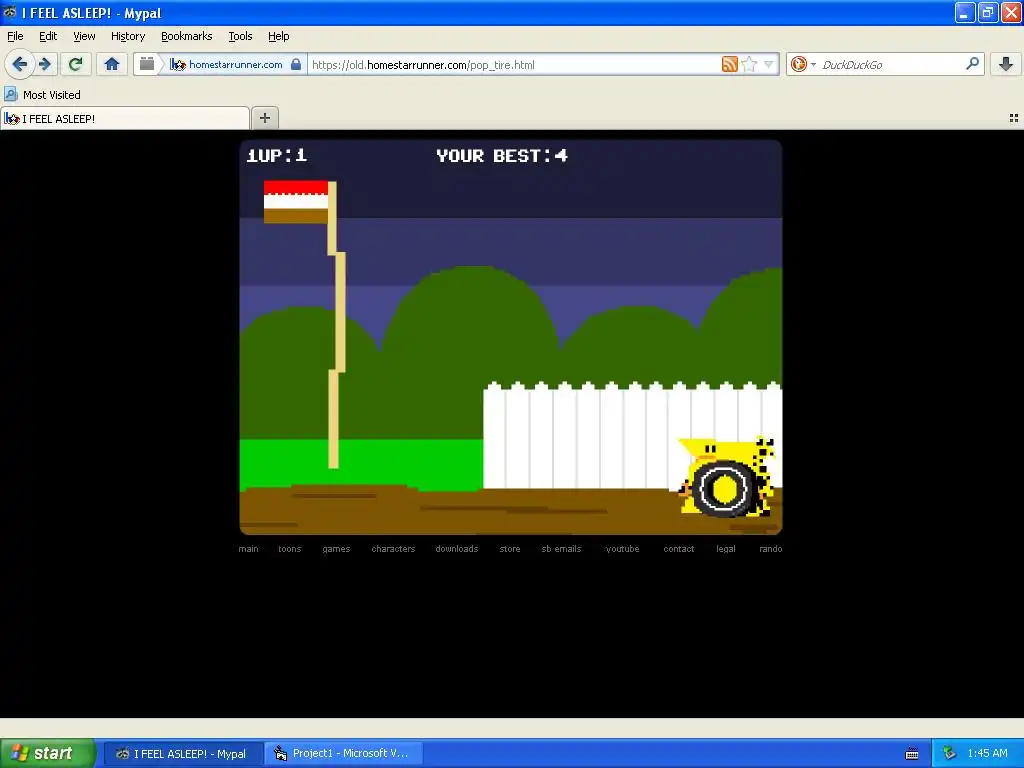Click the padlock security icon

point(296,64)
